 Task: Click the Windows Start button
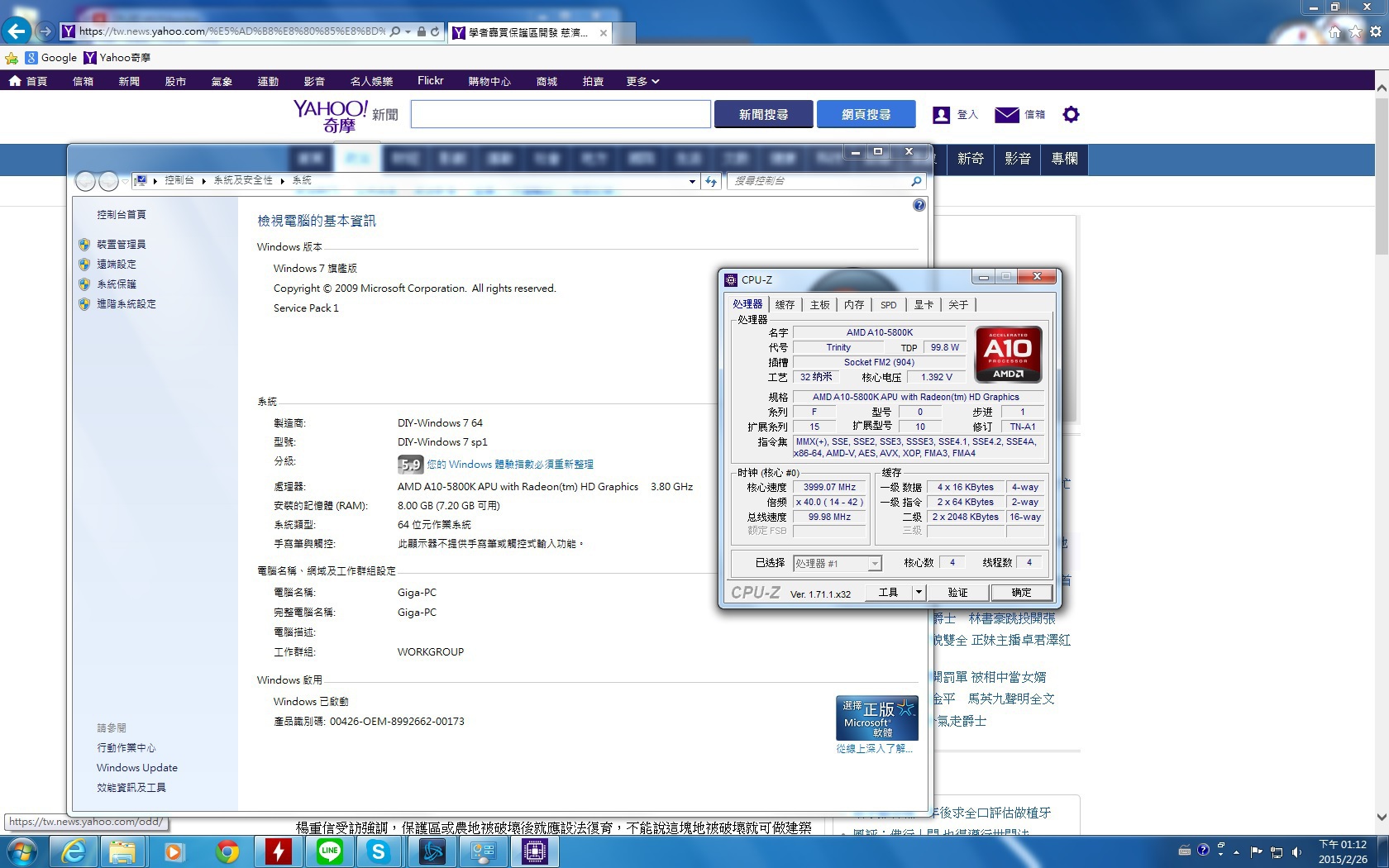coord(22,851)
